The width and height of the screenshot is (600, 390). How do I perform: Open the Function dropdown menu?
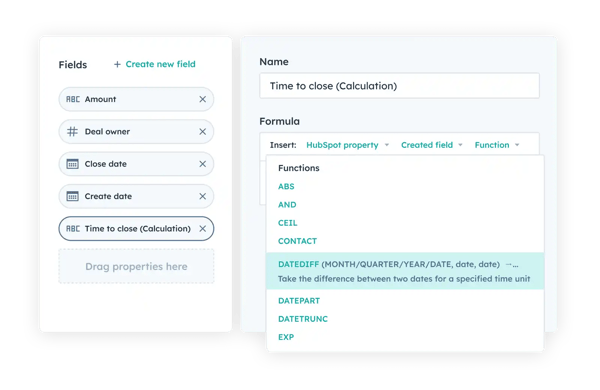point(497,145)
